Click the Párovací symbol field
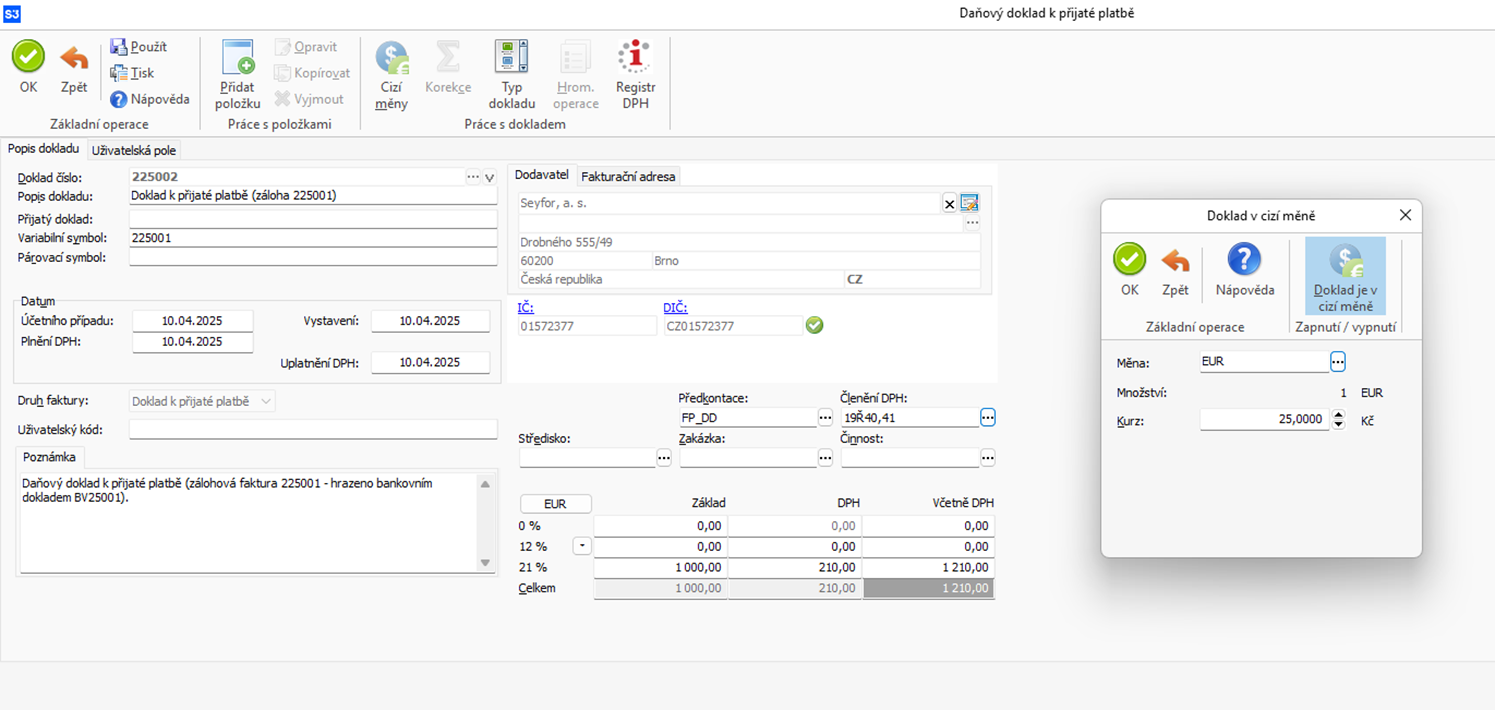The height and width of the screenshot is (710, 1495). click(x=313, y=257)
